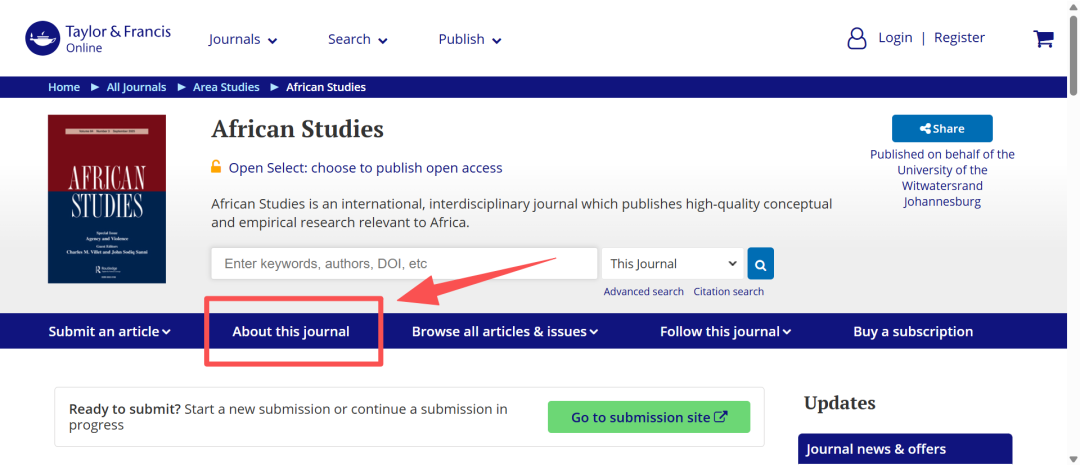Image resolution: width=1080 pixels, height=465 pixels.
Task: Click Buy a subscription
Action: pos(913,332)
